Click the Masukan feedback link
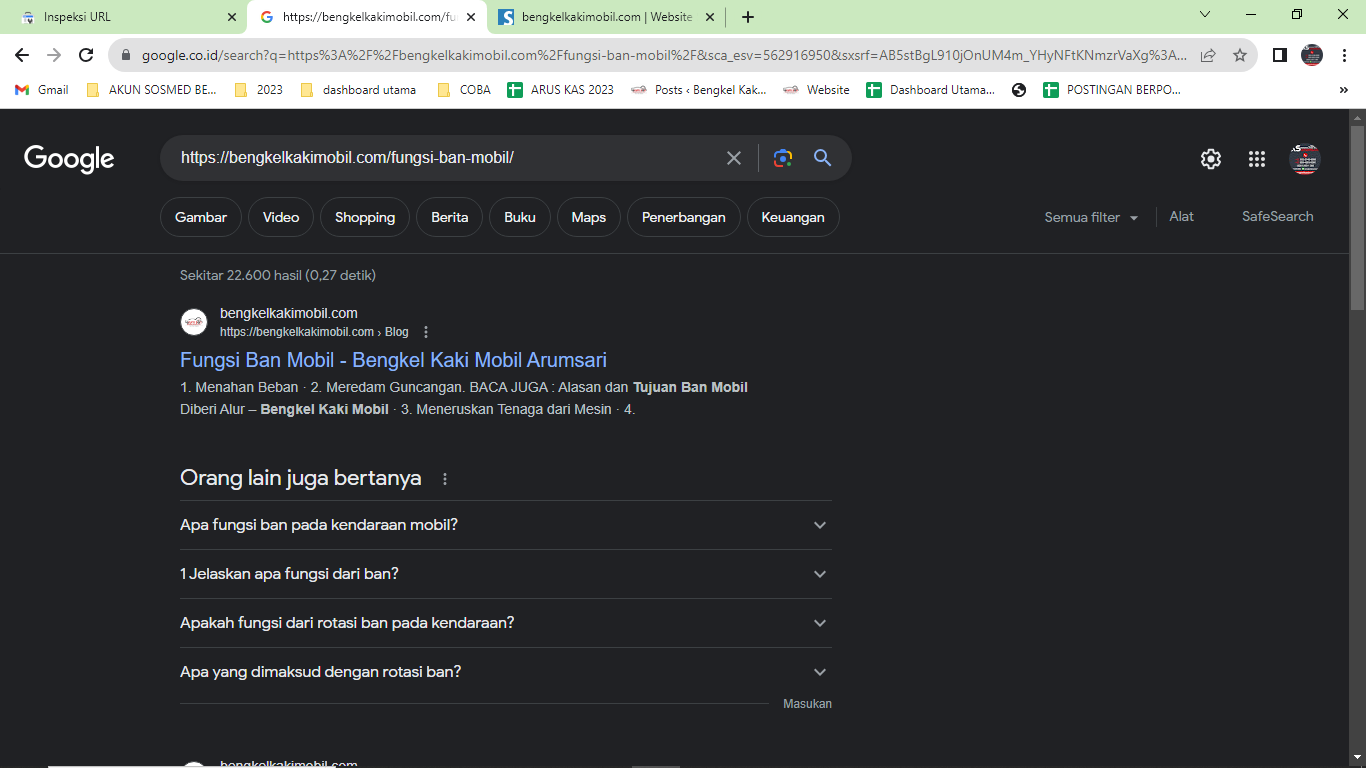This screenshot has height=768, width=1366. [807, 704]
